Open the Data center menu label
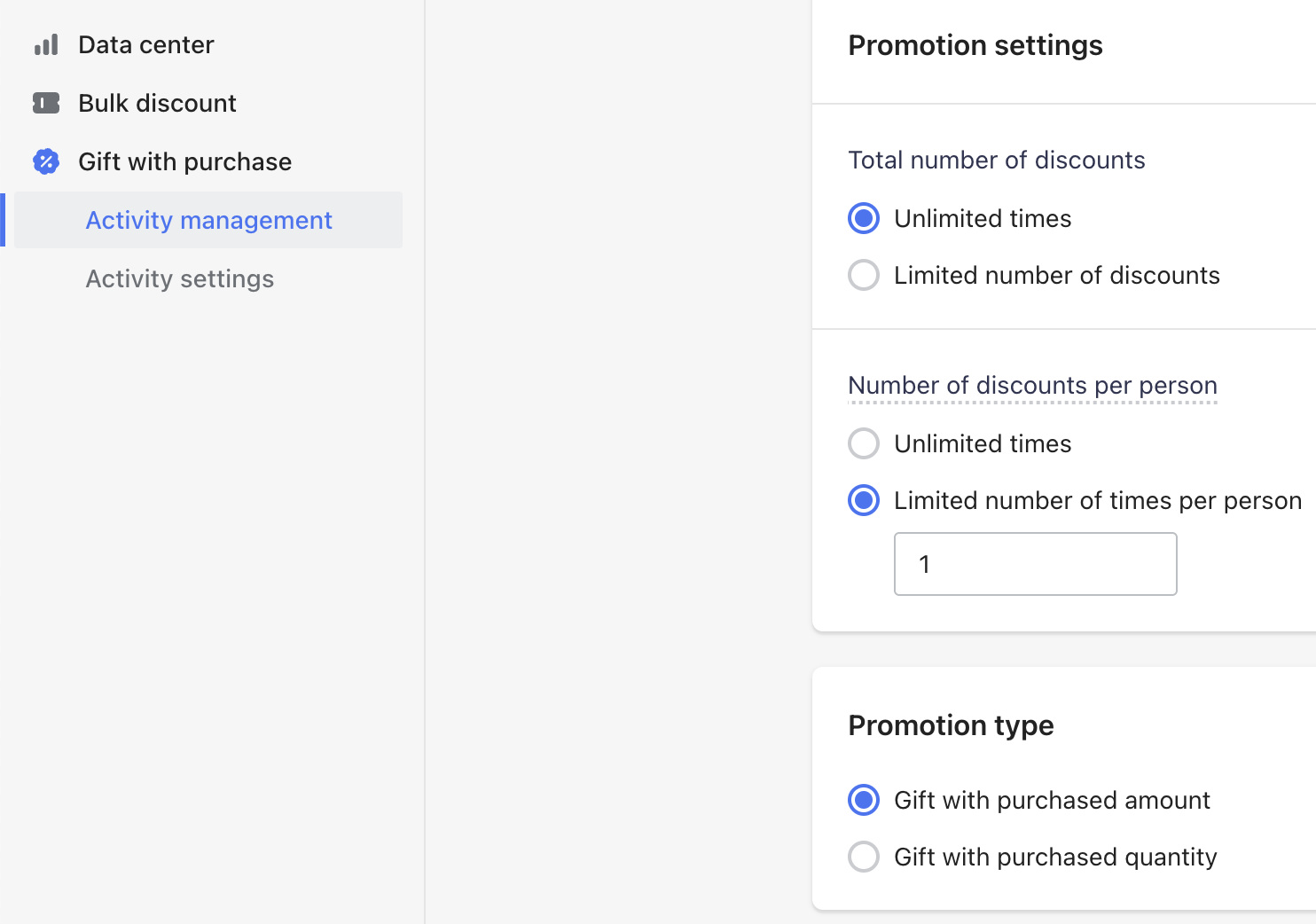The width and height of the screenshot is (1316, 924). 145,44
